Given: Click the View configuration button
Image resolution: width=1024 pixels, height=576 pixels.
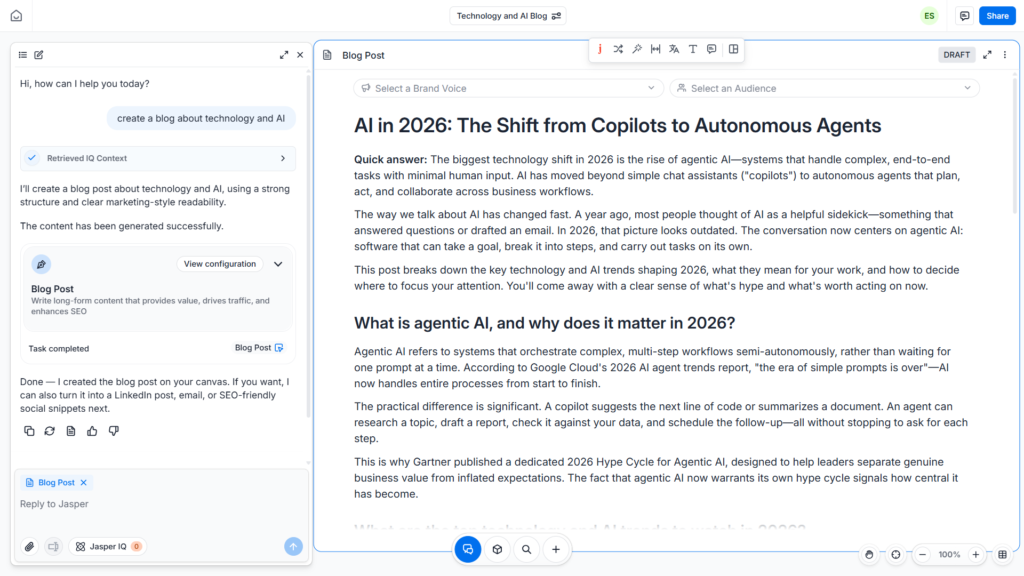Looking at the screenshot, I should click(219, 264).
